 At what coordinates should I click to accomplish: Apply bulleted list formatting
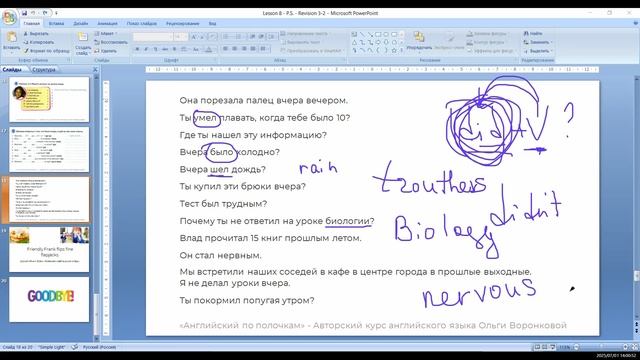click(x=227, y=37)
